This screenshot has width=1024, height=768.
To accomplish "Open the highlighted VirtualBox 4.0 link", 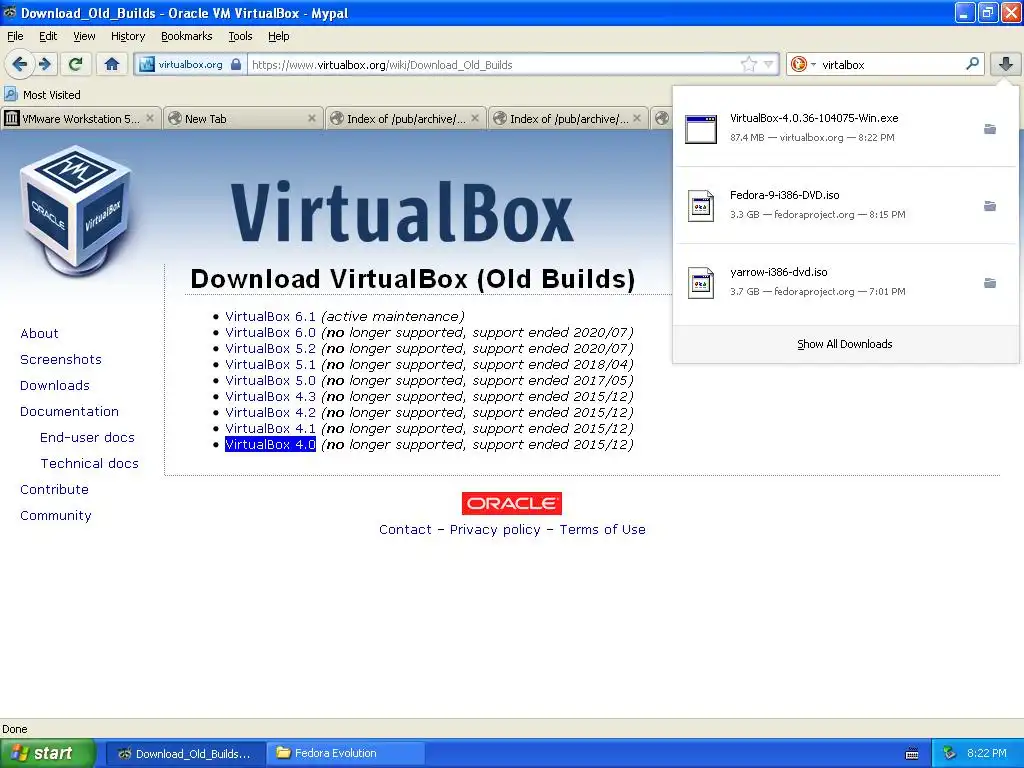I will click(270, 445).
